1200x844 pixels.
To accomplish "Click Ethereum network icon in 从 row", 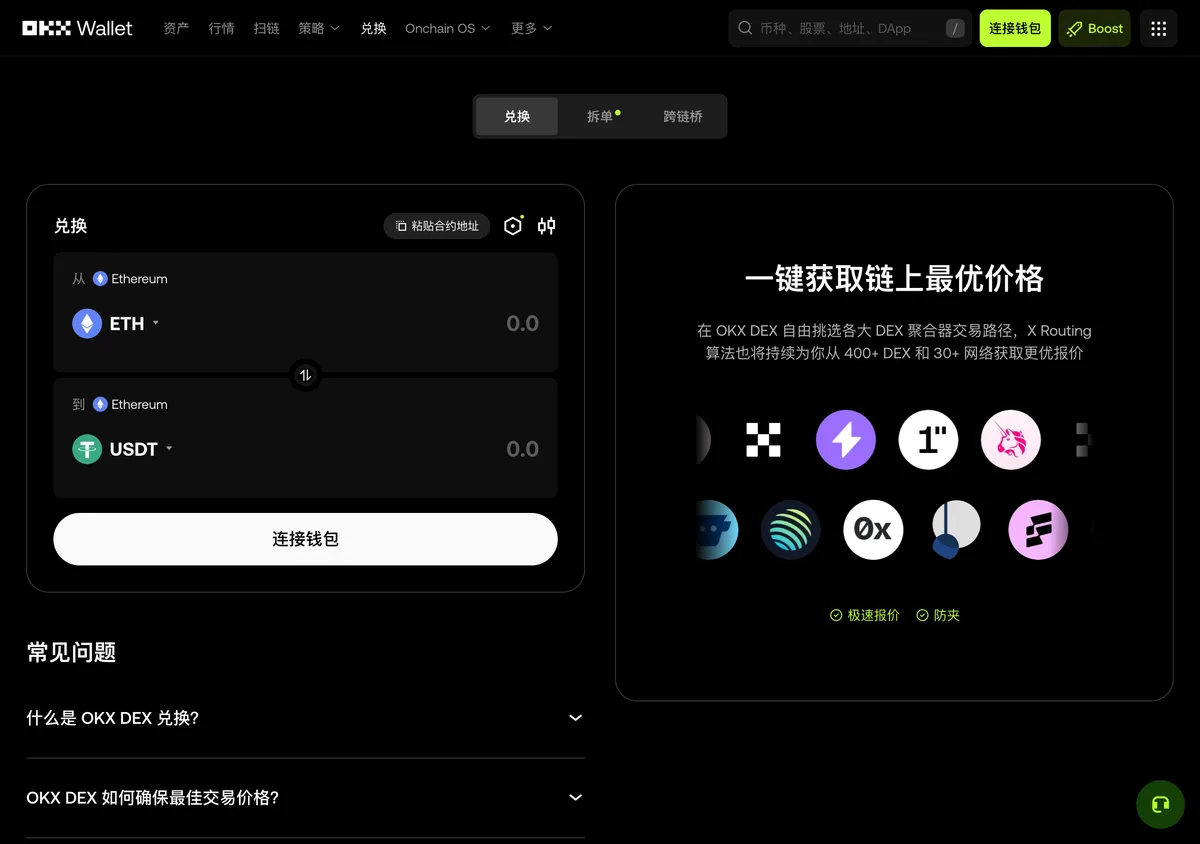I will click(100, 279).
